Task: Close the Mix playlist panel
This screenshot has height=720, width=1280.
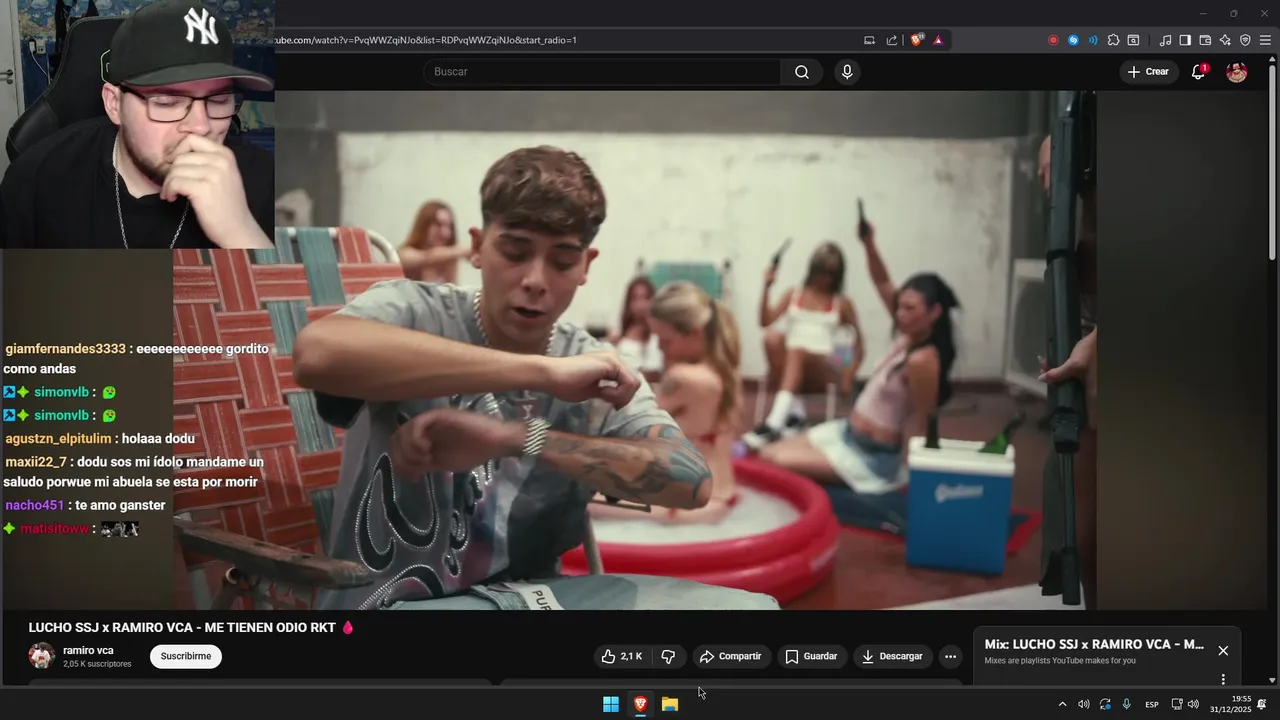Action: [x=1223, y=650]
